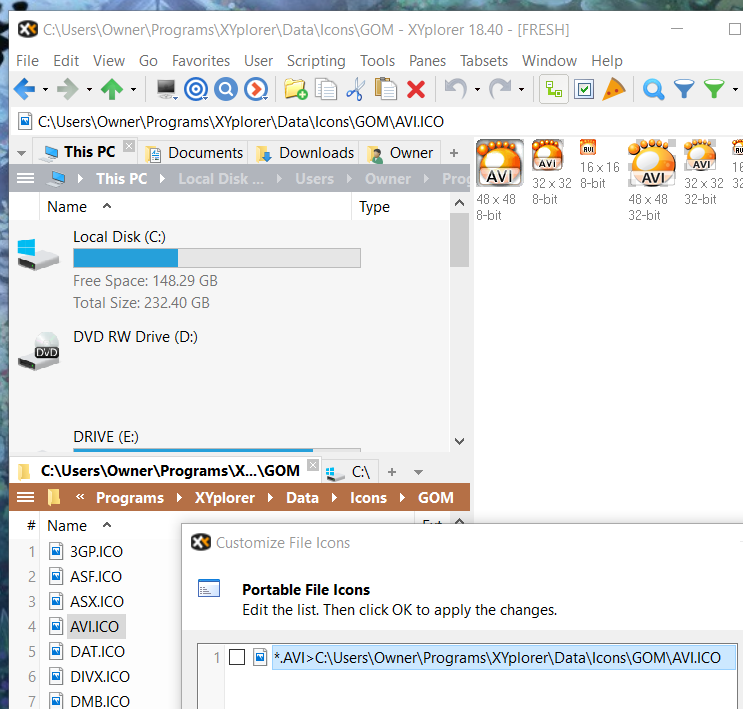
Task: Create a New Folder from toolbar
Action: coord(296,89)
